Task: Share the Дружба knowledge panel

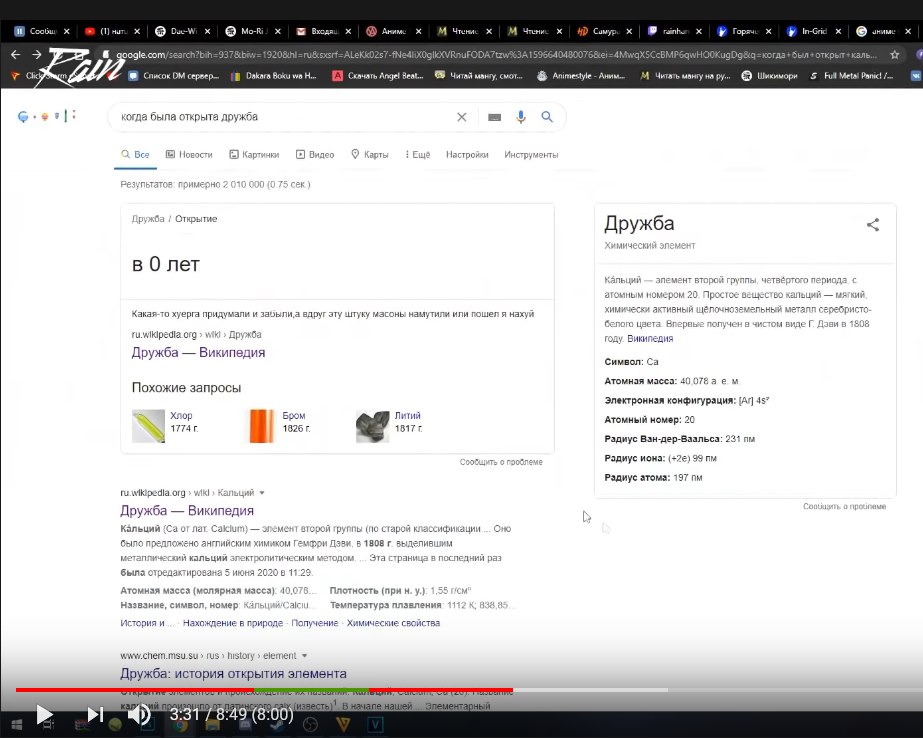Action: tap(873, 224)
